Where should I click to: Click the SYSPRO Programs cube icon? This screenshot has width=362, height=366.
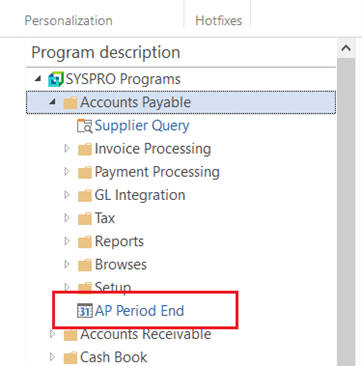(x=56, y=79)
